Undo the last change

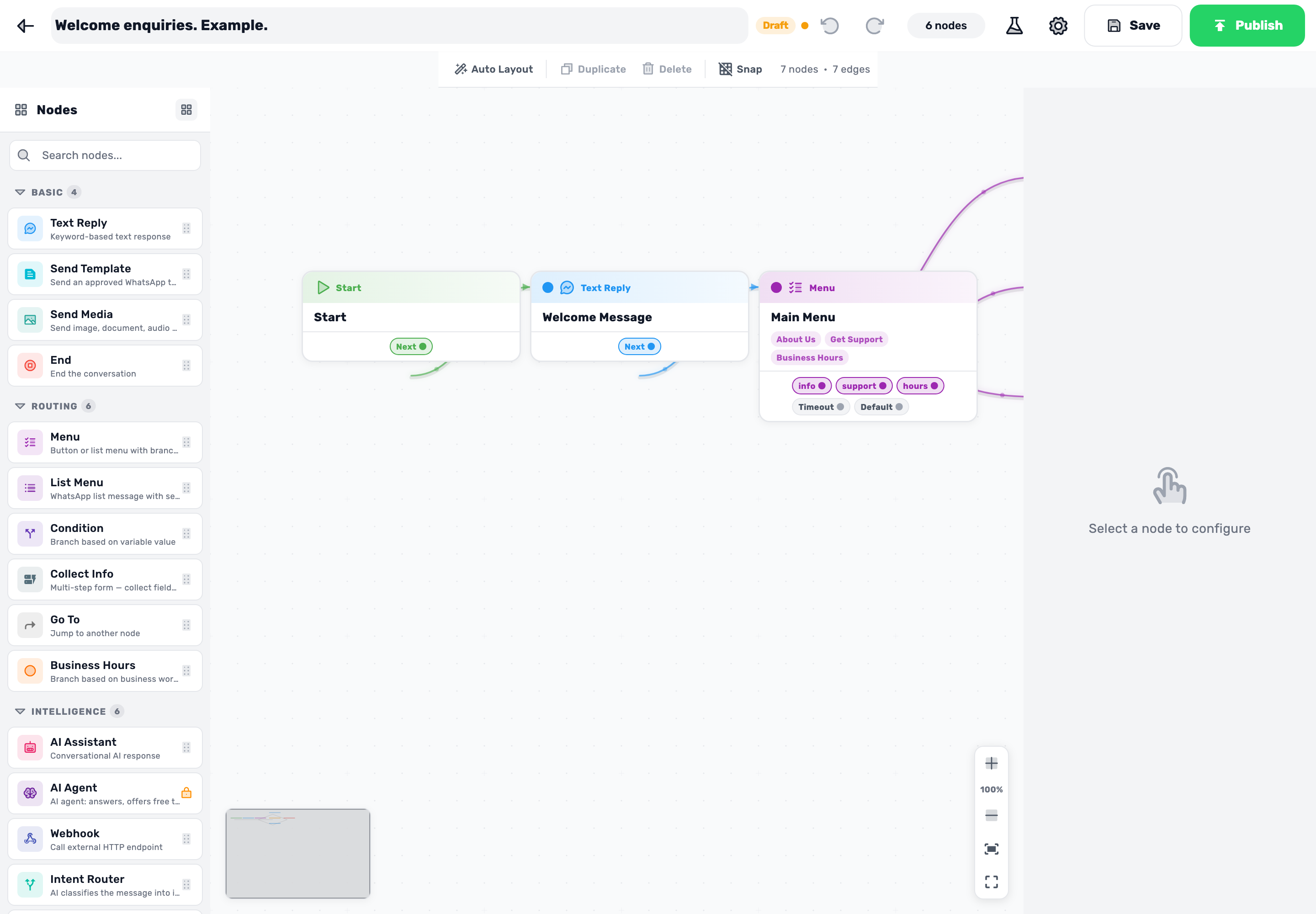click(830, 26)
